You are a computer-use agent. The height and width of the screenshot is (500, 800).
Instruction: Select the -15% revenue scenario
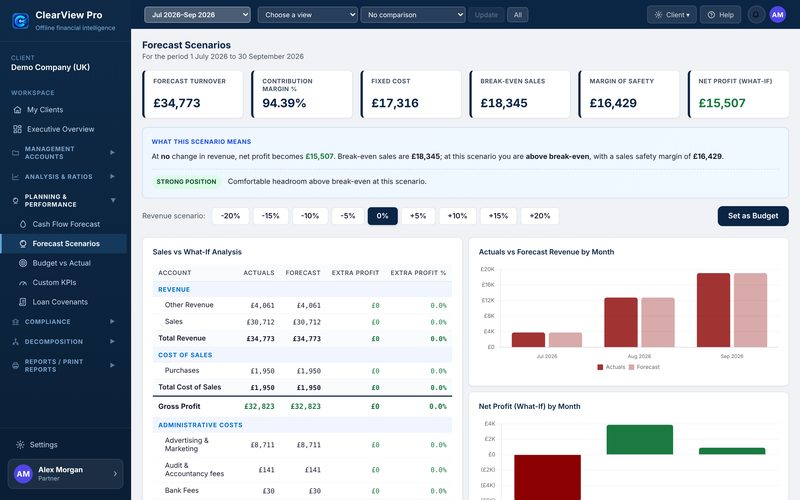(x=270, y=216)
